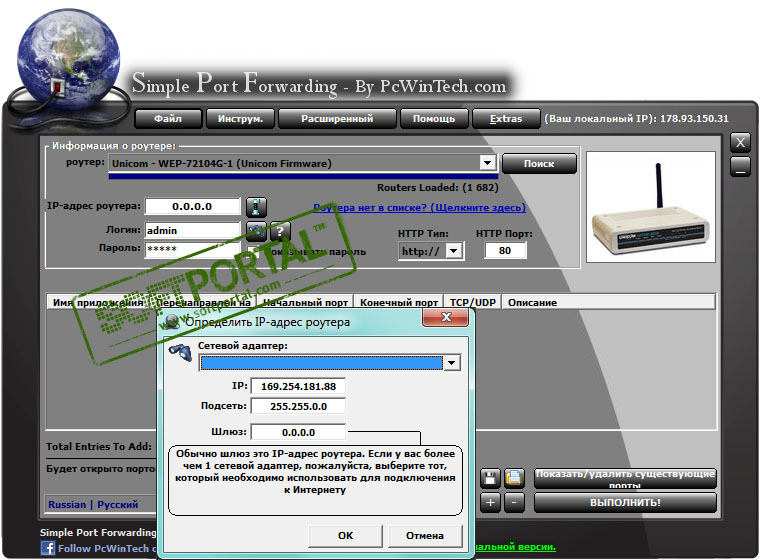Click the Начальный порт column header

tap(304, 302)
